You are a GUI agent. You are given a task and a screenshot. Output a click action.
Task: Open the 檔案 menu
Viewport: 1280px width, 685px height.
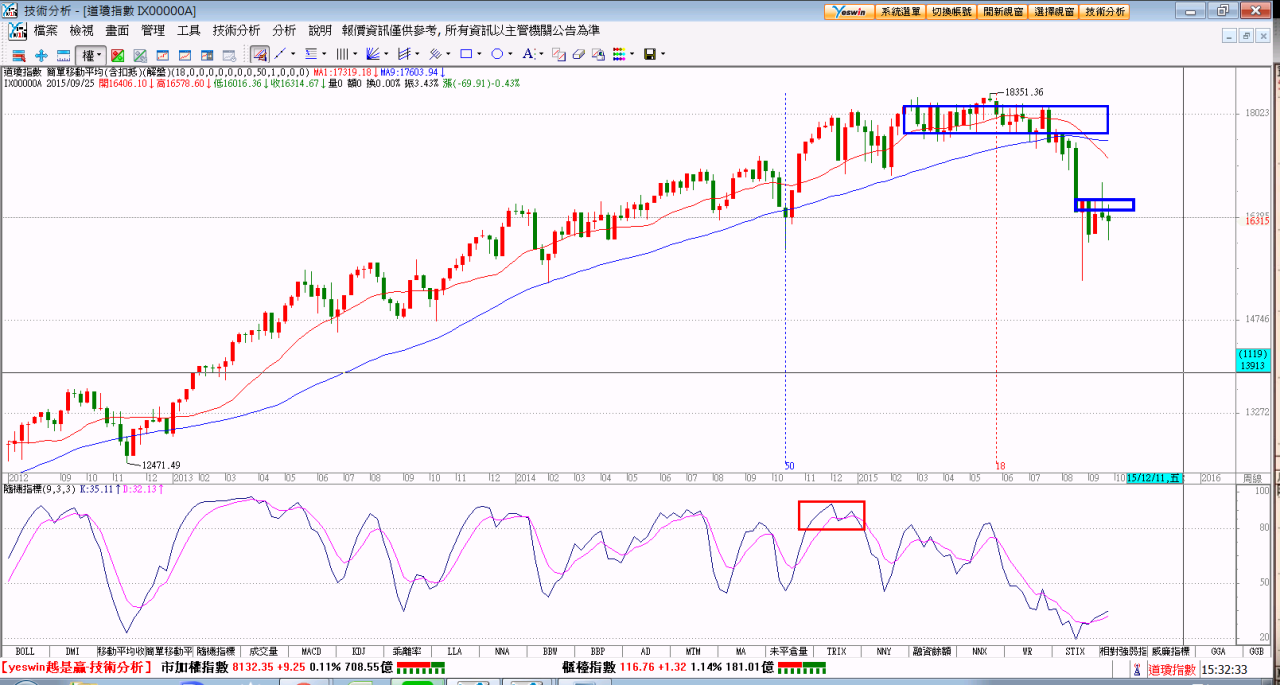pyautogui.click(x=46, y=31)
